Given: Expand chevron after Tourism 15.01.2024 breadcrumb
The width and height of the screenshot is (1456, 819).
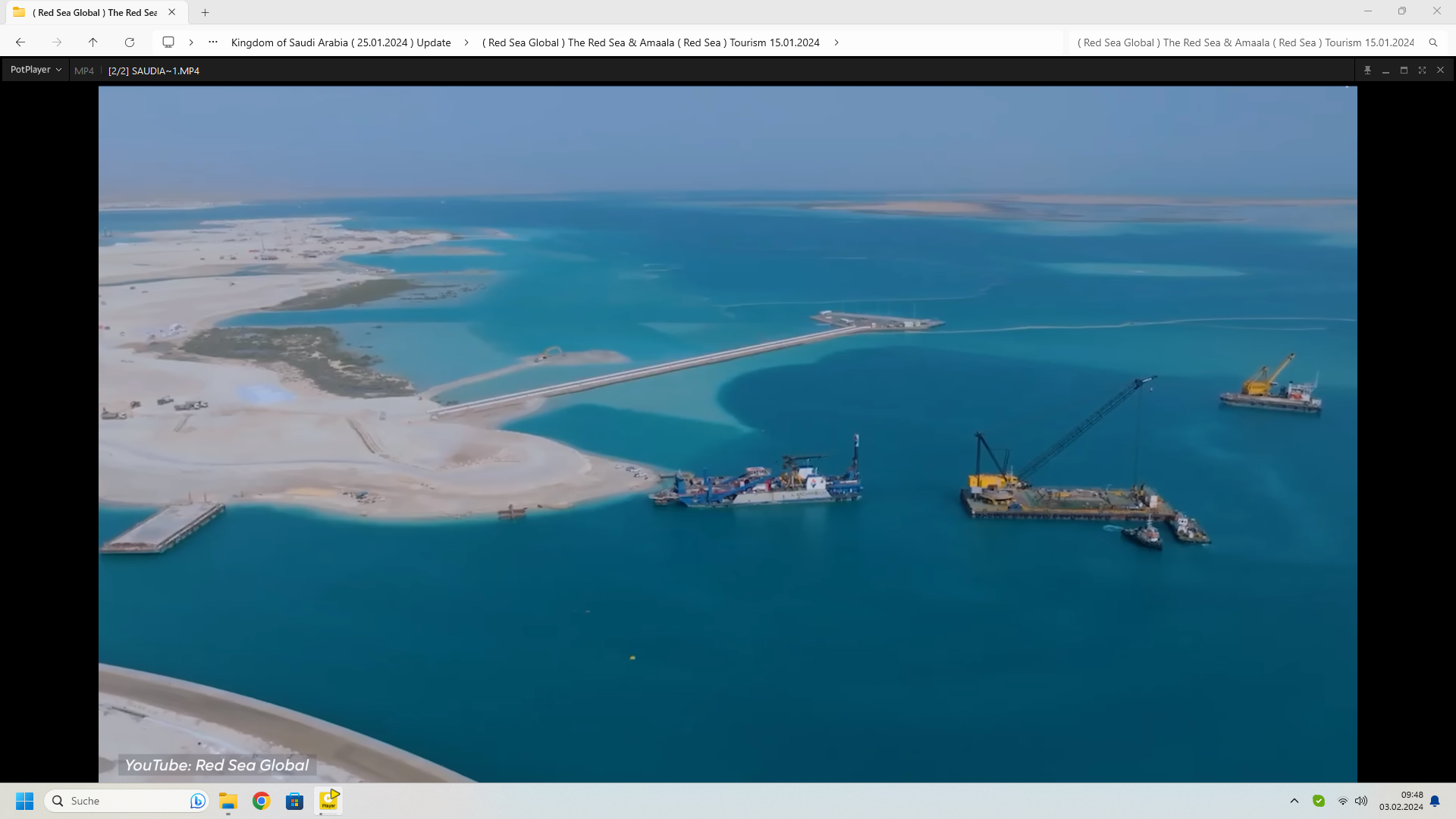Looking at the screenshot, I should pyautogui.click(x=836, y=42).
